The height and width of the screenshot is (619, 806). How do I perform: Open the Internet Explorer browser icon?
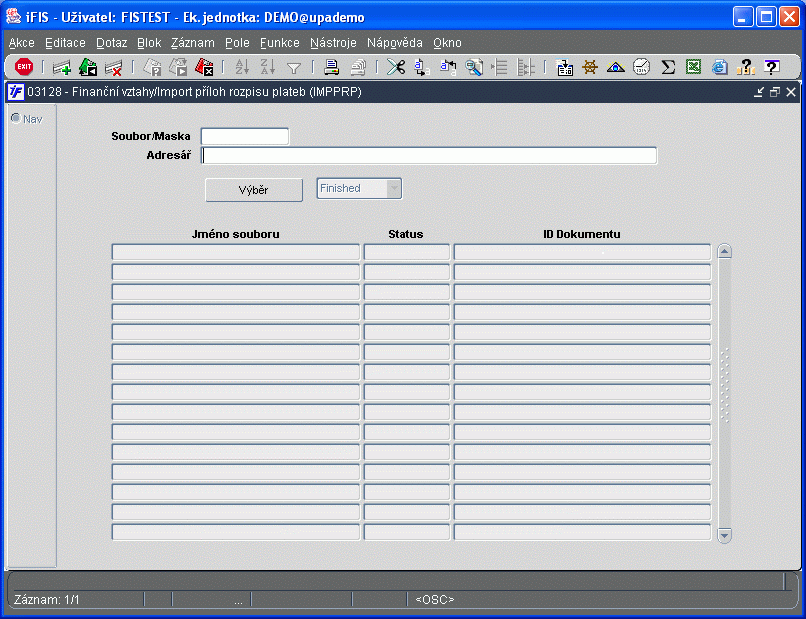720,67
